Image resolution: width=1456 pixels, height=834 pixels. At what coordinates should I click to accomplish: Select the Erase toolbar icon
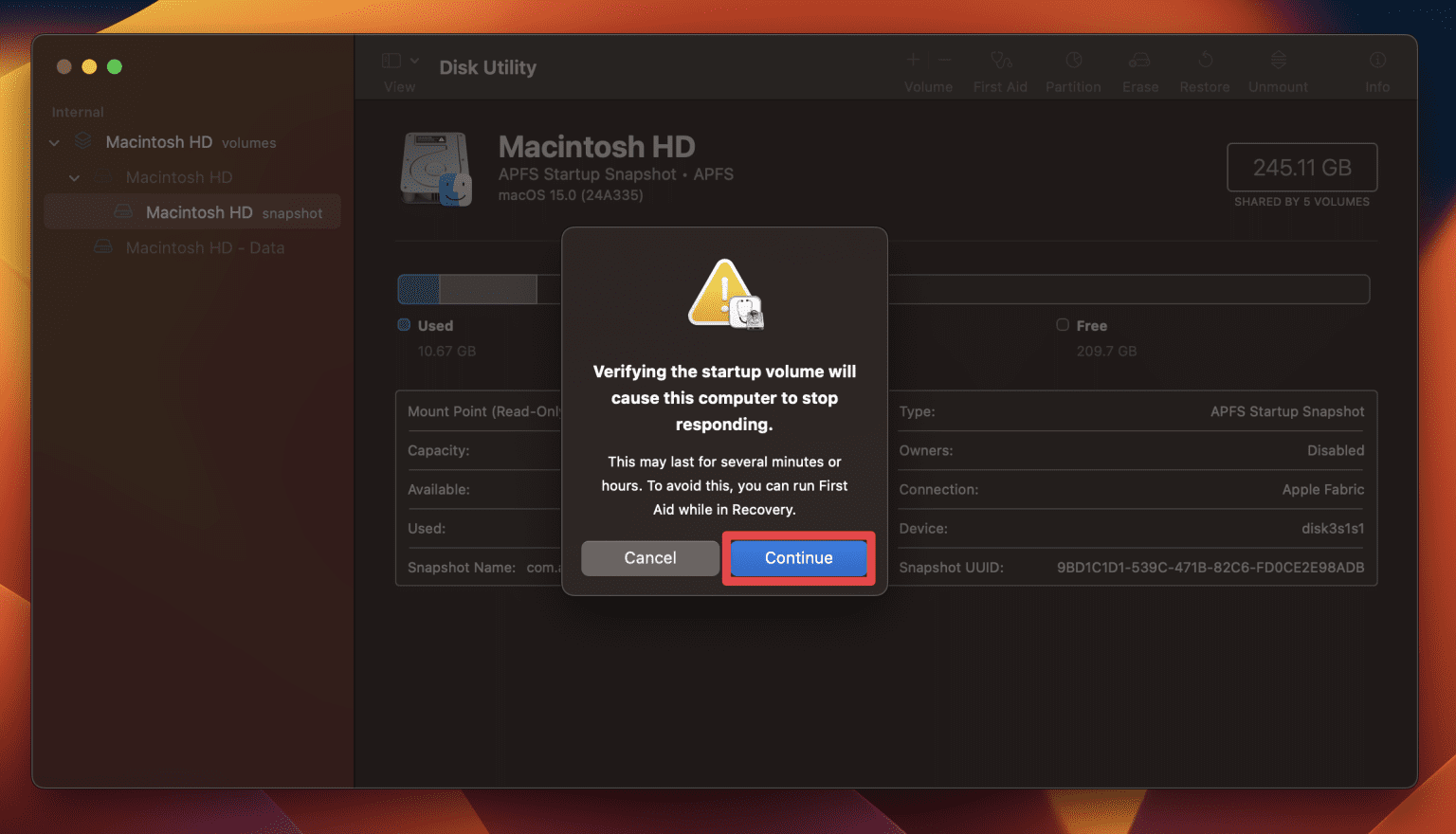[x=1139, y=60]
